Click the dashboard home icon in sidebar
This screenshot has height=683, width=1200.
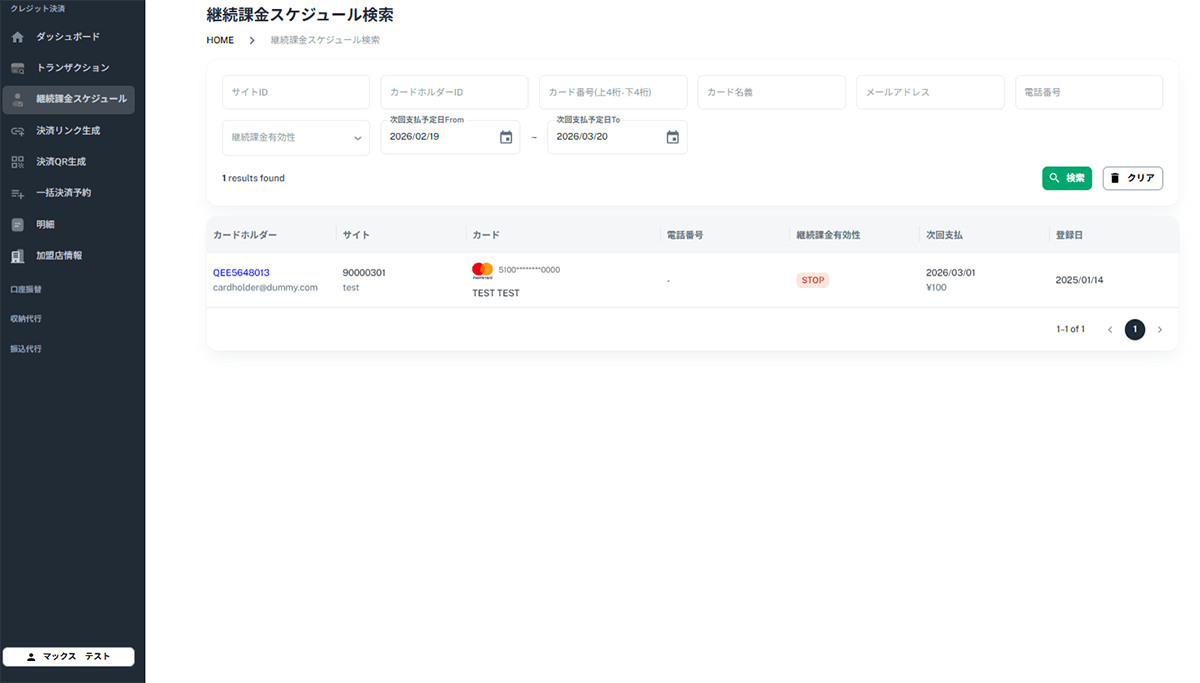pyautogui.click(x=17, y=37)
